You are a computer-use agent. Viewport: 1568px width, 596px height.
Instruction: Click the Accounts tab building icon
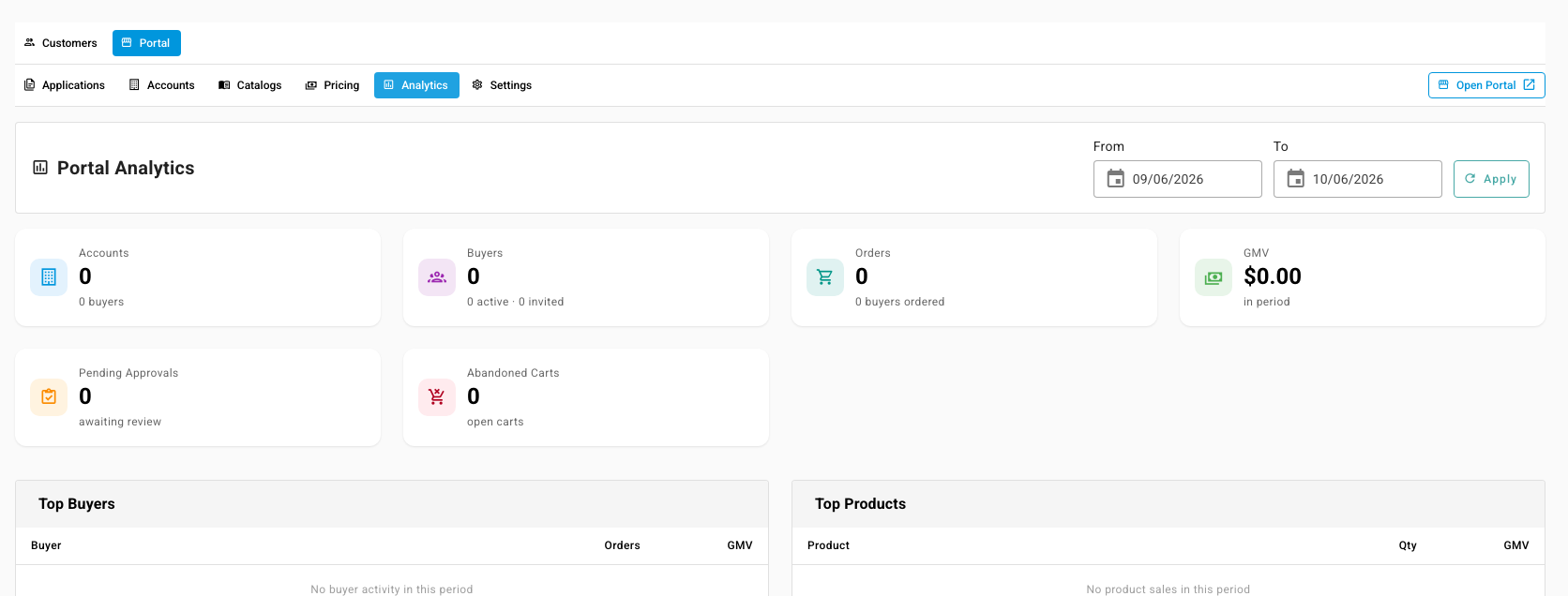click(x=134, y=84)
